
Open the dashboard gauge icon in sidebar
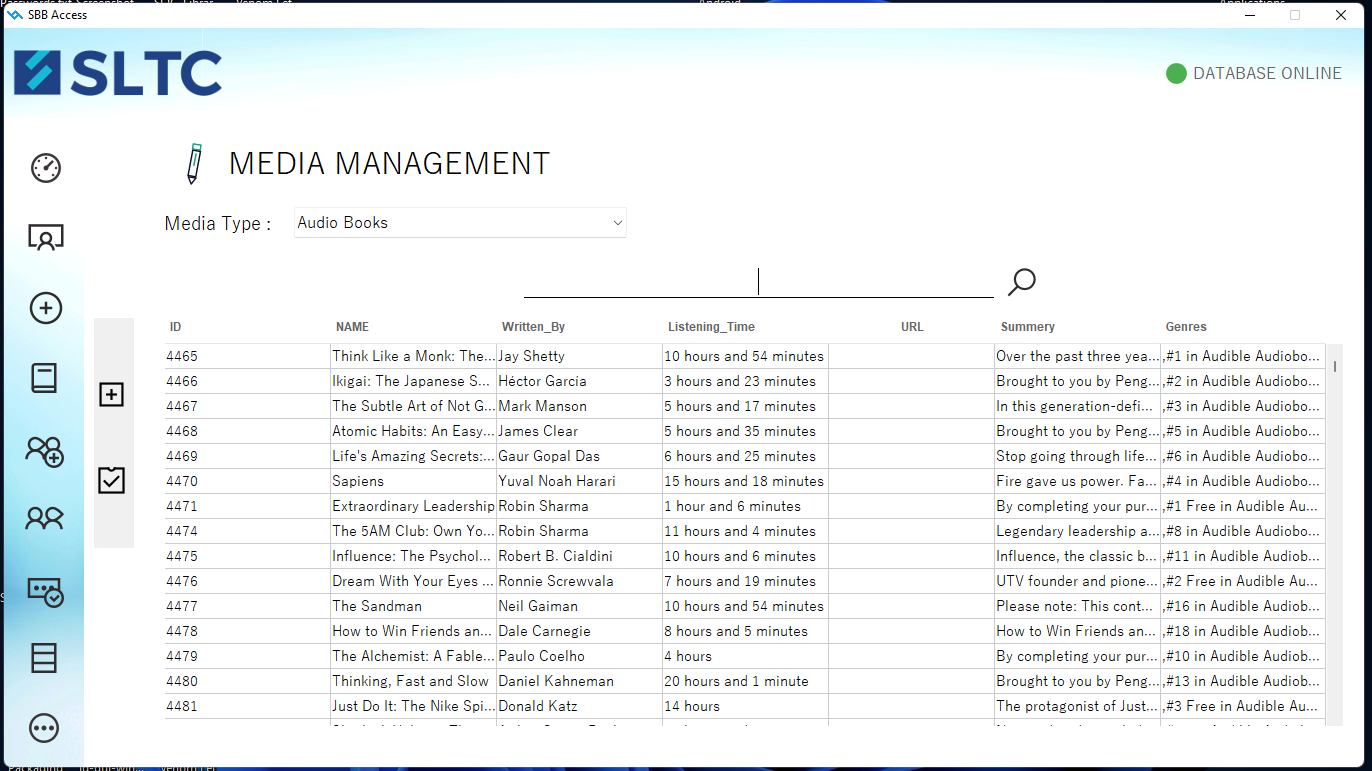pos(46,168)
